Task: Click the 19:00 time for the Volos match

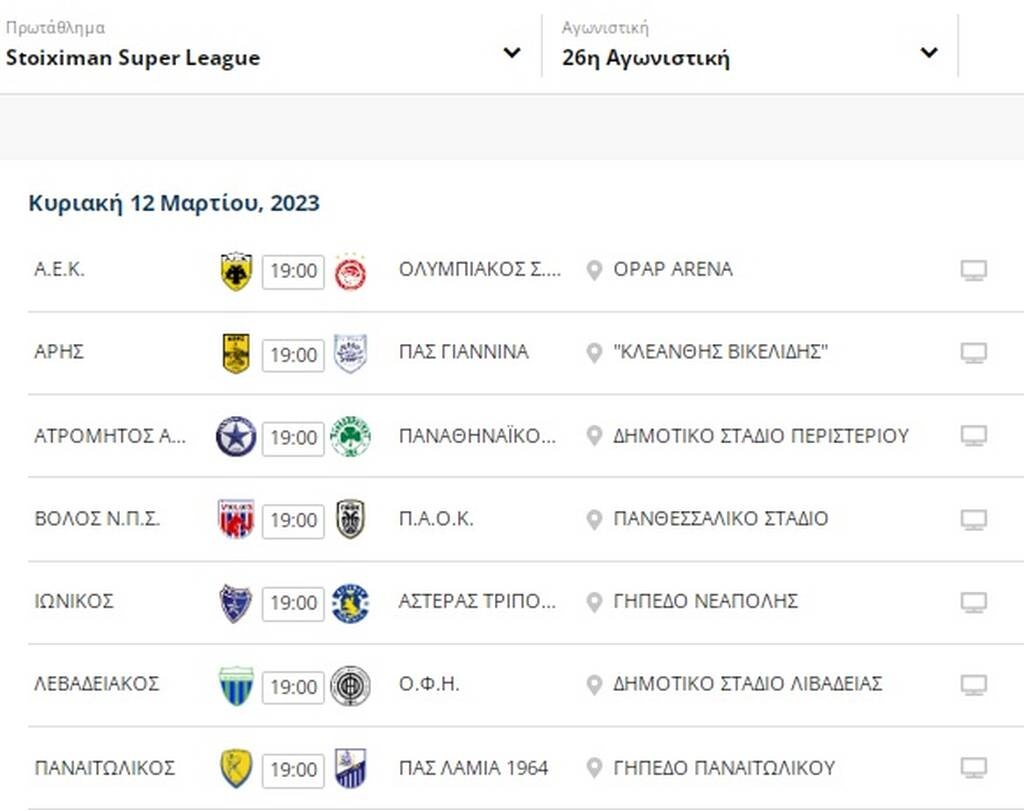Action: coord(293,519)
